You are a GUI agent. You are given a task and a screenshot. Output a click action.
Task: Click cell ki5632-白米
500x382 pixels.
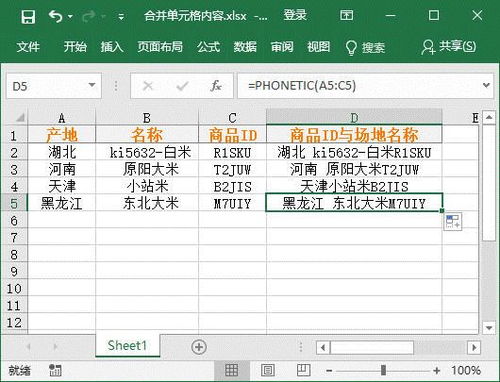(x=147, y=152)
